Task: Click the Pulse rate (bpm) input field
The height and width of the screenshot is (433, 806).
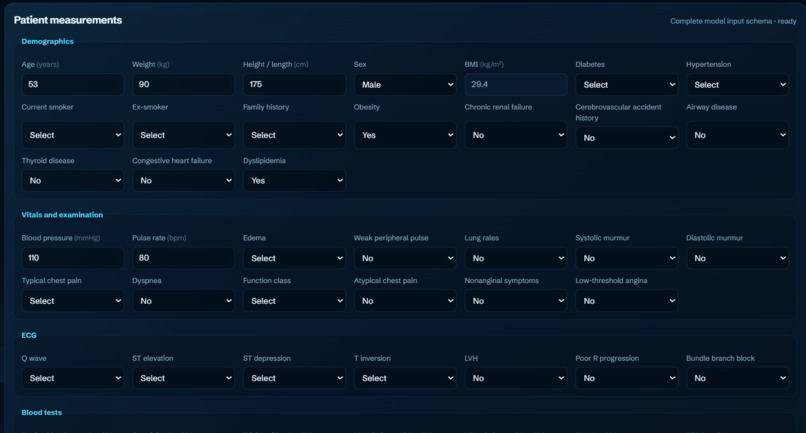Action: coord(183,258)
